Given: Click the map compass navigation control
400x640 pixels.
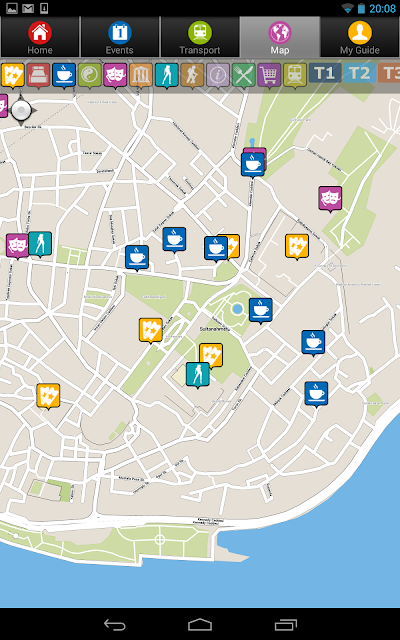Looking at the screenshot, I should (21, 110).
